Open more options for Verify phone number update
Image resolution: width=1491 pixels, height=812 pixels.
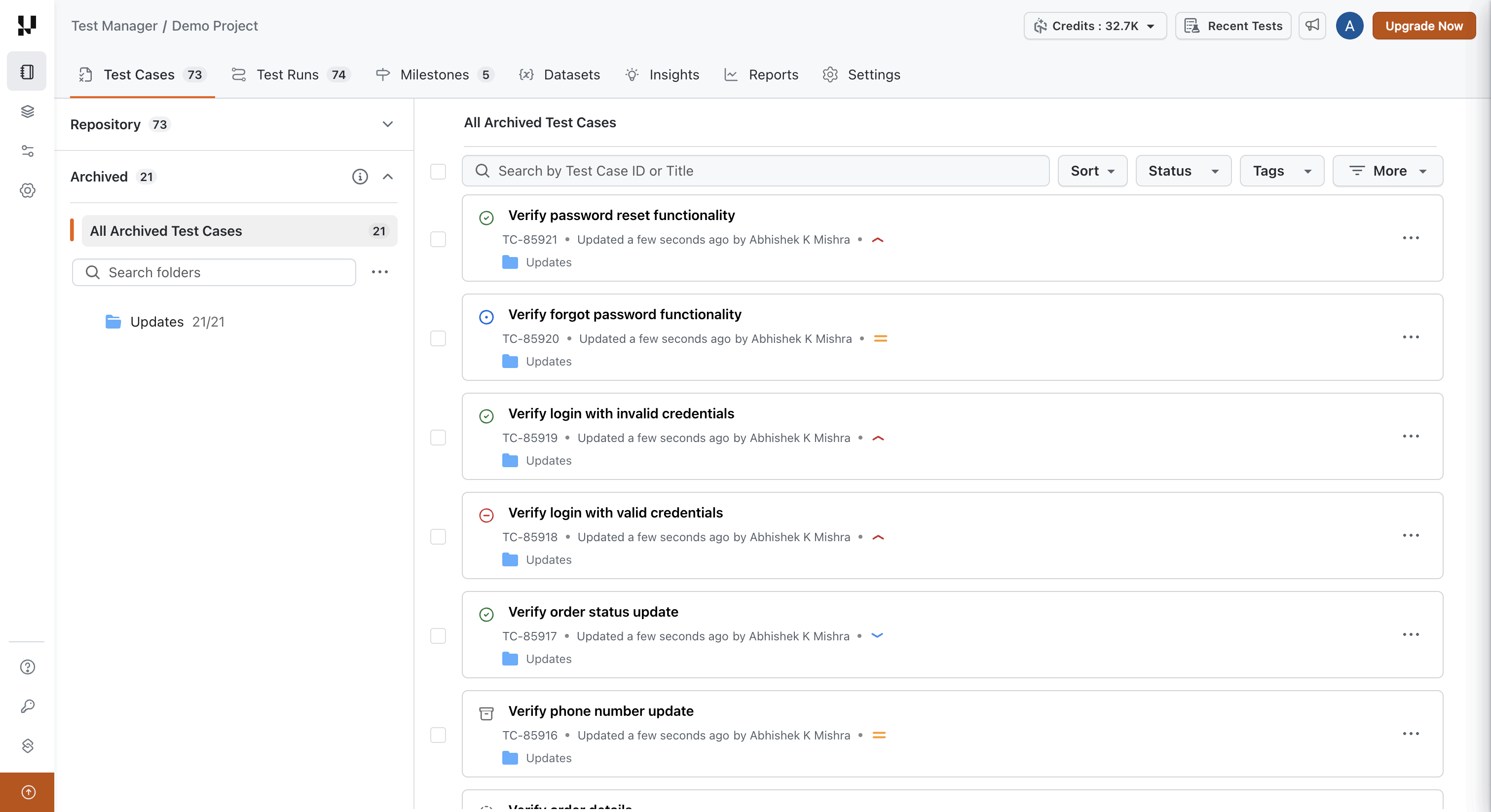pos(1411,734)
